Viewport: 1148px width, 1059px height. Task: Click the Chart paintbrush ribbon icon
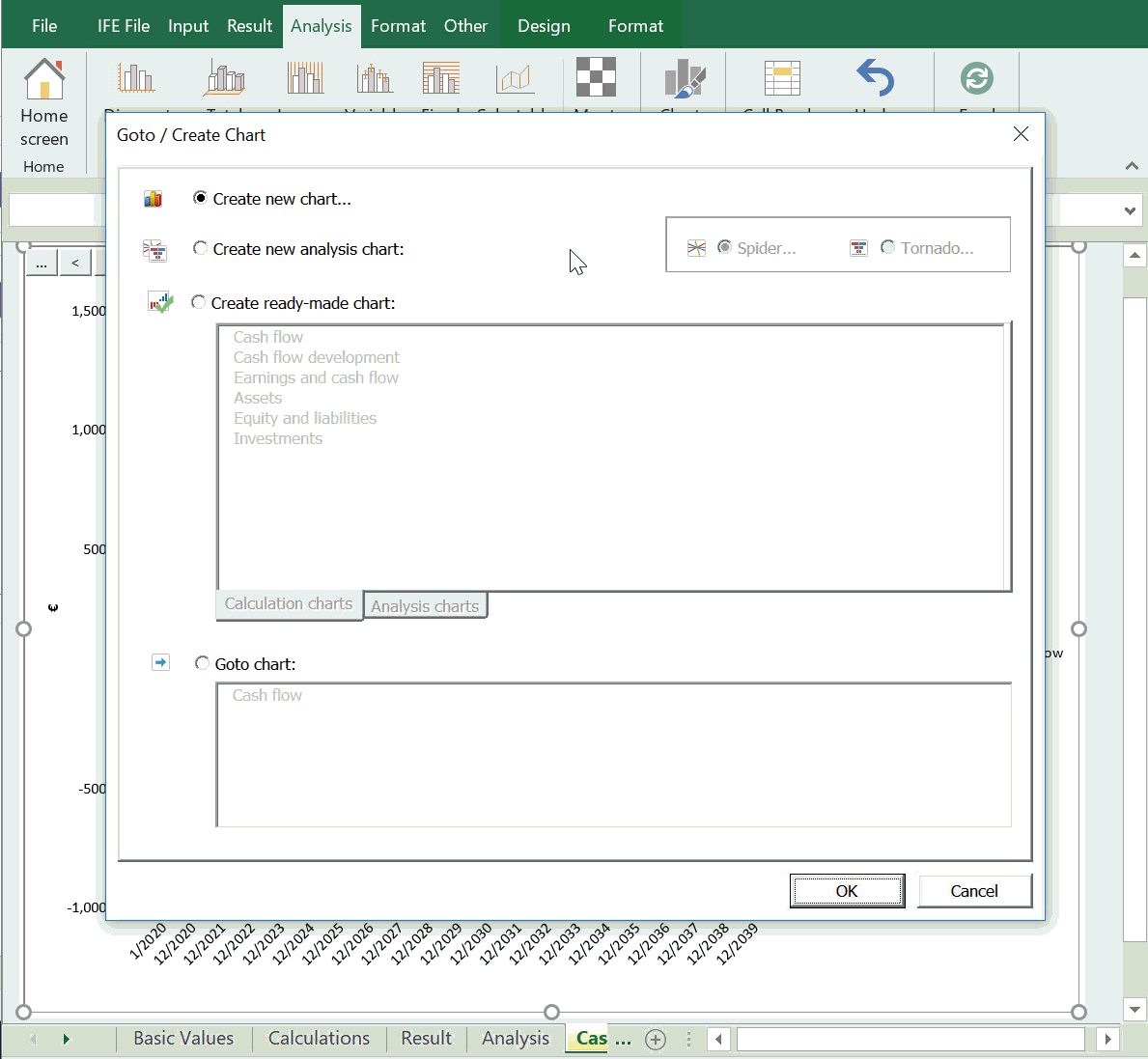[x=685, y=78]
